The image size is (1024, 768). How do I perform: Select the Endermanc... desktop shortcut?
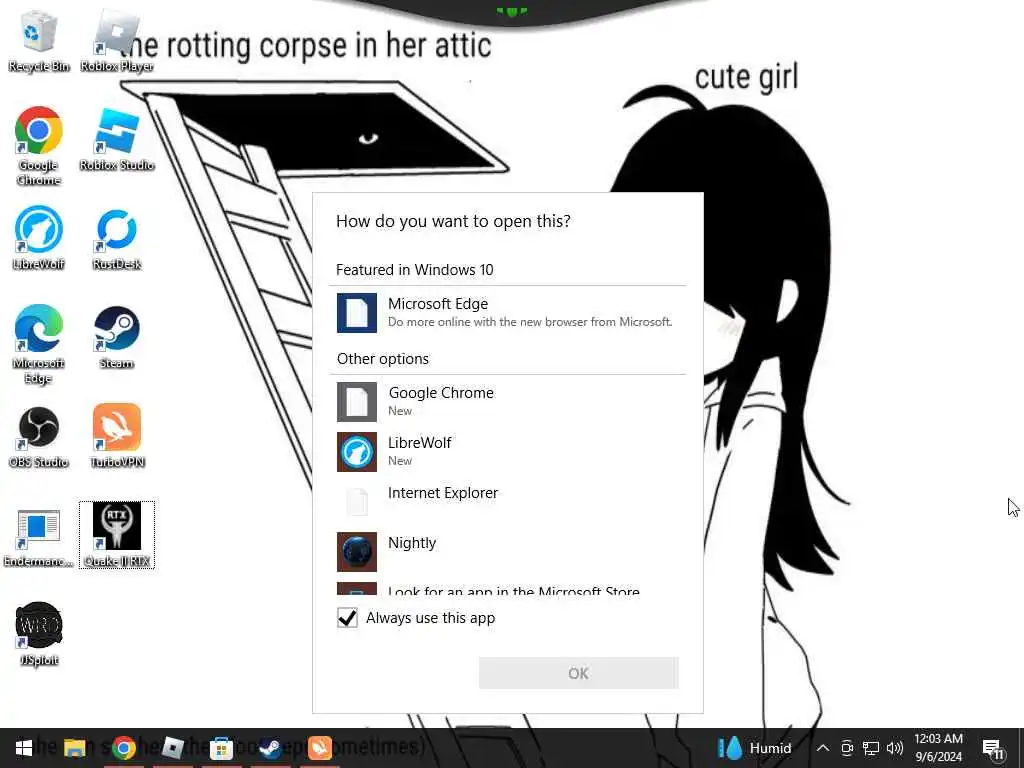point(39,536)
